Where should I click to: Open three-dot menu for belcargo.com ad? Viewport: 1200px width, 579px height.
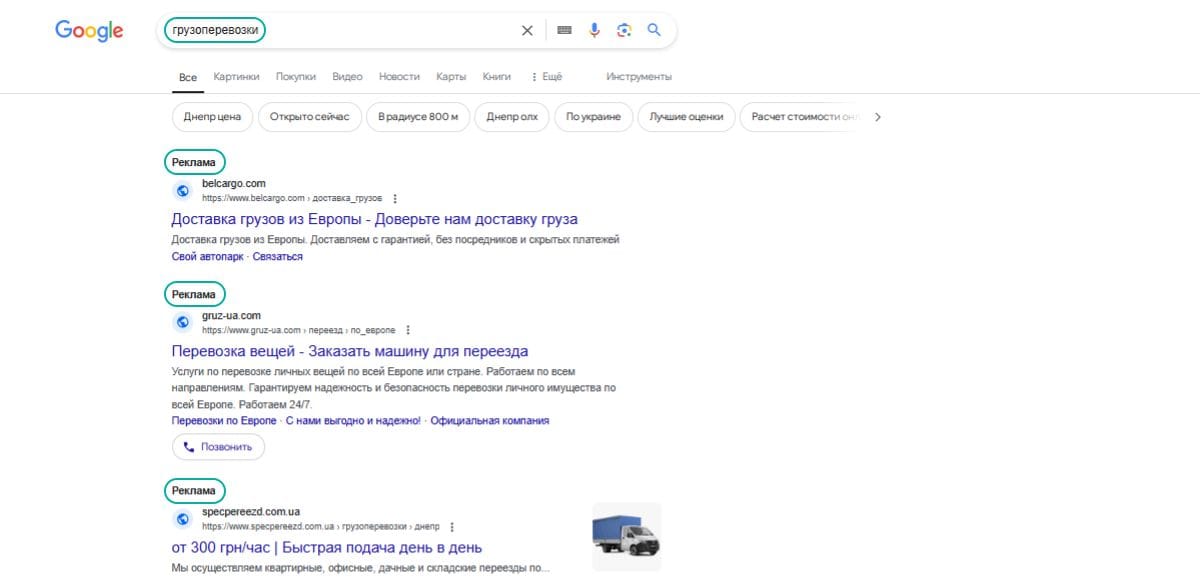tap(395, 199)
